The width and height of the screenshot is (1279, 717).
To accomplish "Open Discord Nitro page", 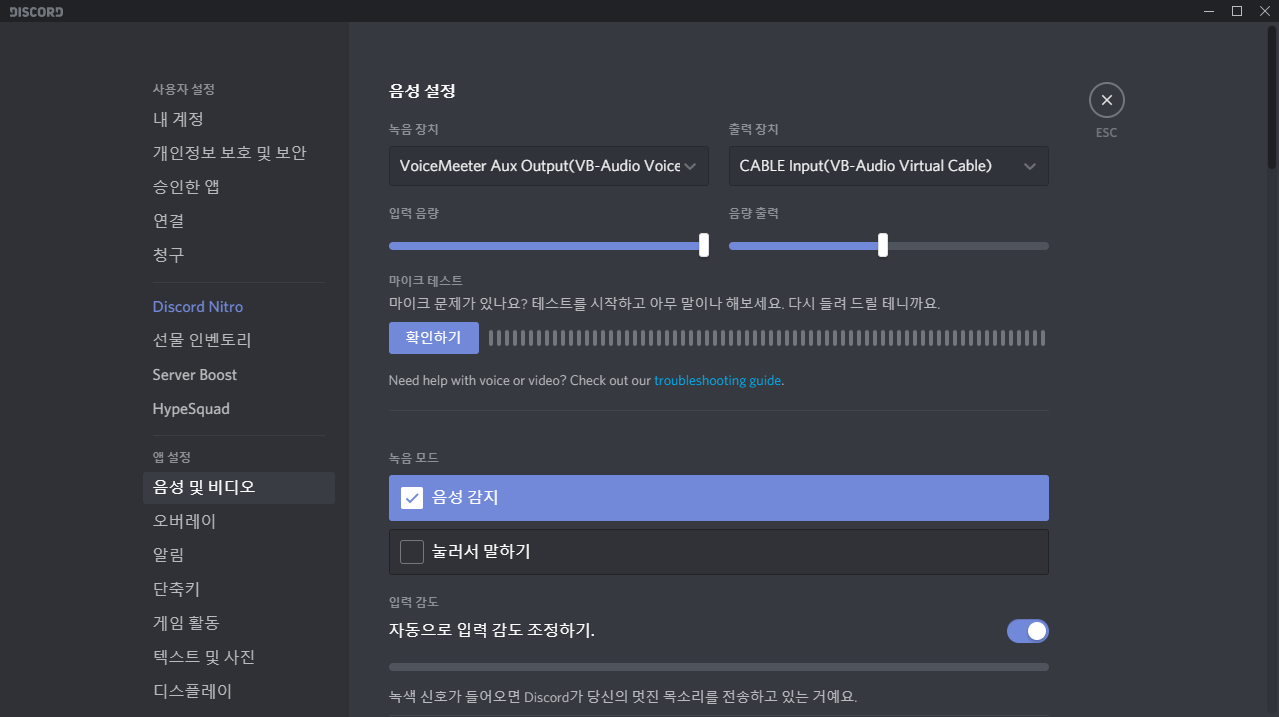I will click(238, 307).
